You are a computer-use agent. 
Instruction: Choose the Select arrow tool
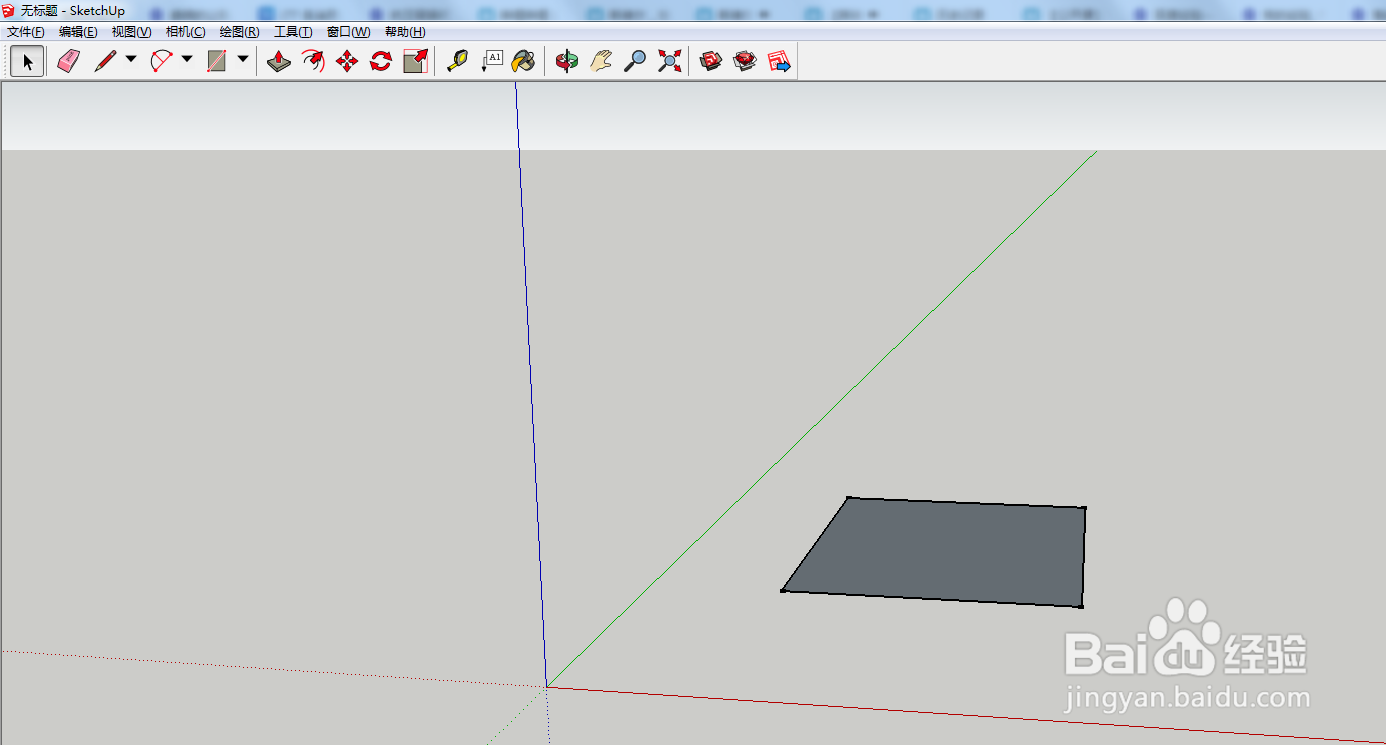tap(27, 62)
